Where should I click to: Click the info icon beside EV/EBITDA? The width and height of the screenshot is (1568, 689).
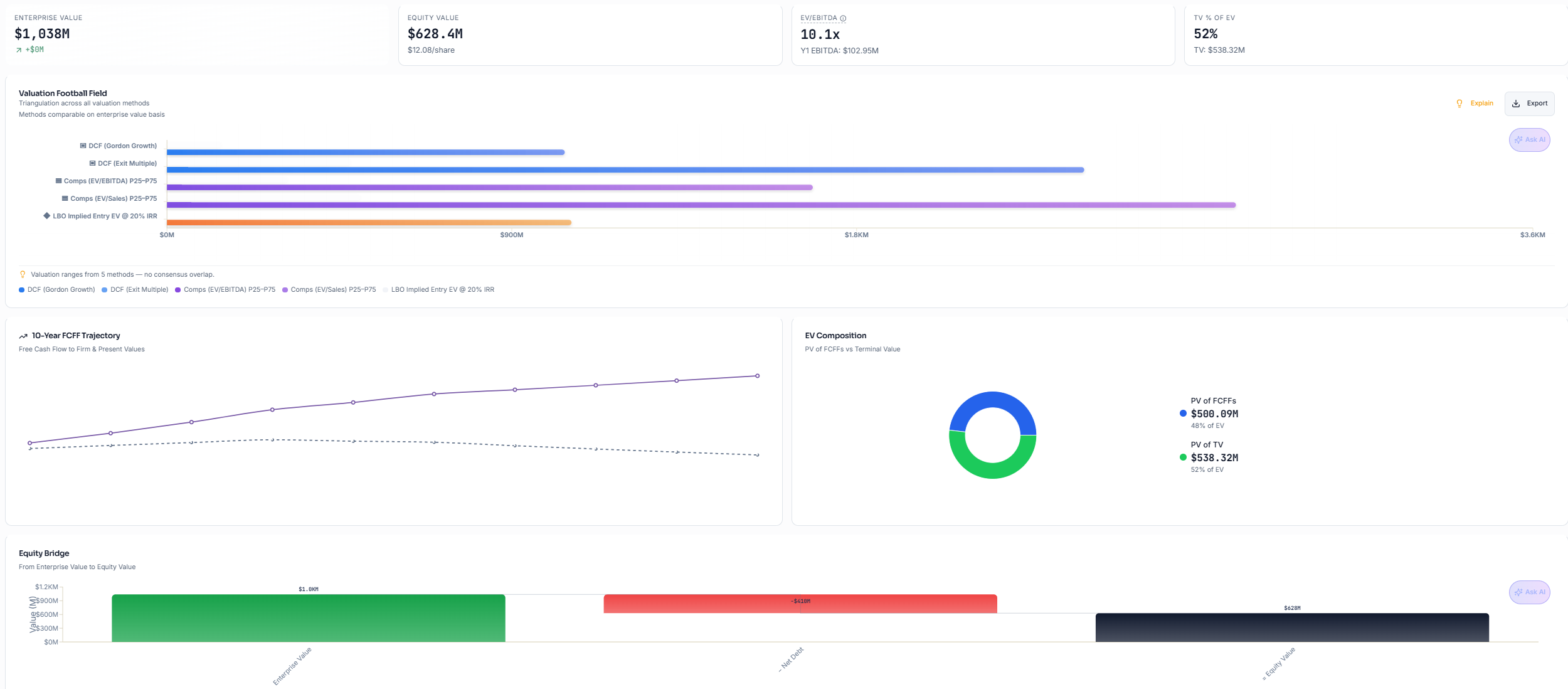point(843,18)
